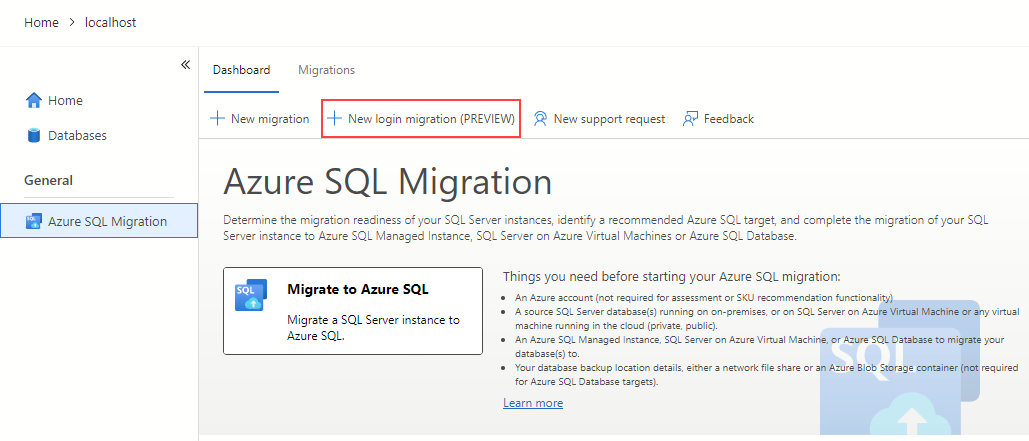Open Feedback from the toolbar
The height and width of the screenshot is (441, 1029).
pyautogui.click(x=728, y=119)
